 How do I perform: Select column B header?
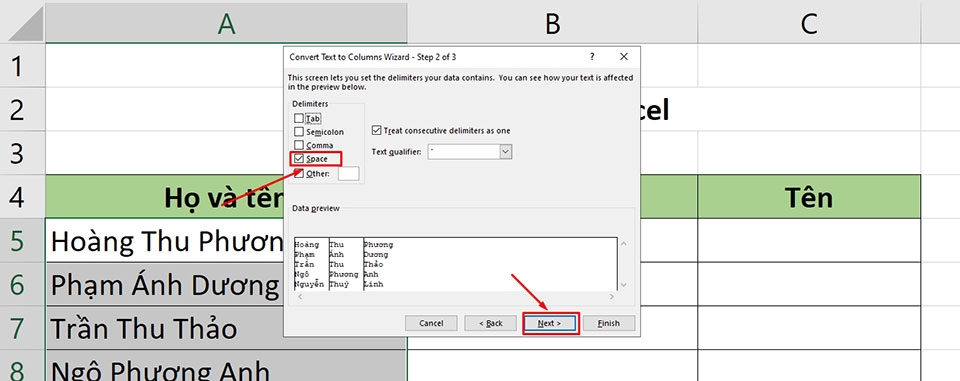coord(552,24)
